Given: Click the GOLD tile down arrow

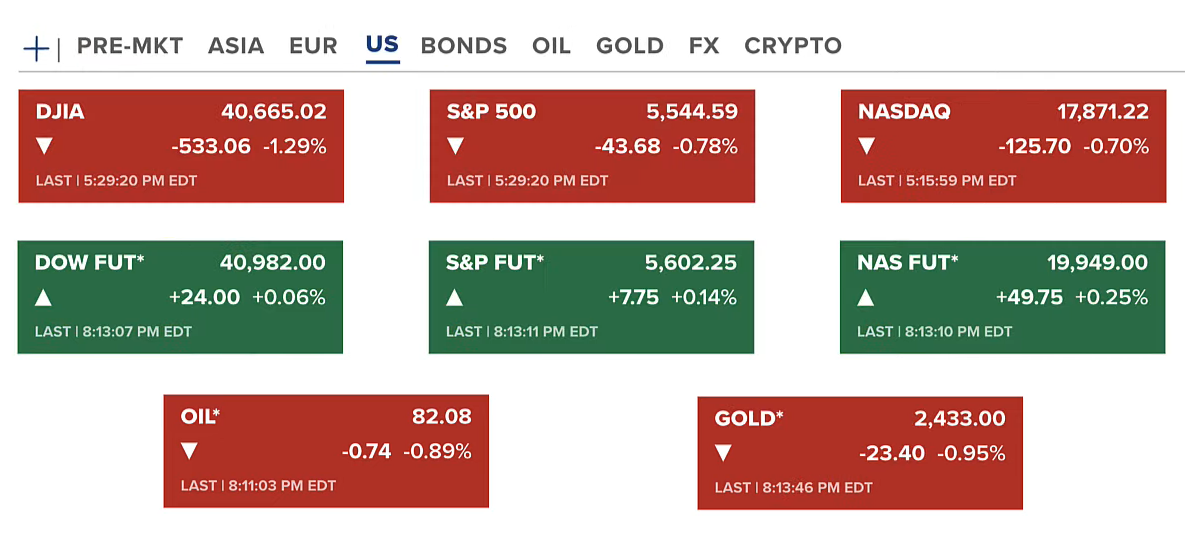Looking at the screenshot, I should click(x=724, y=453).
